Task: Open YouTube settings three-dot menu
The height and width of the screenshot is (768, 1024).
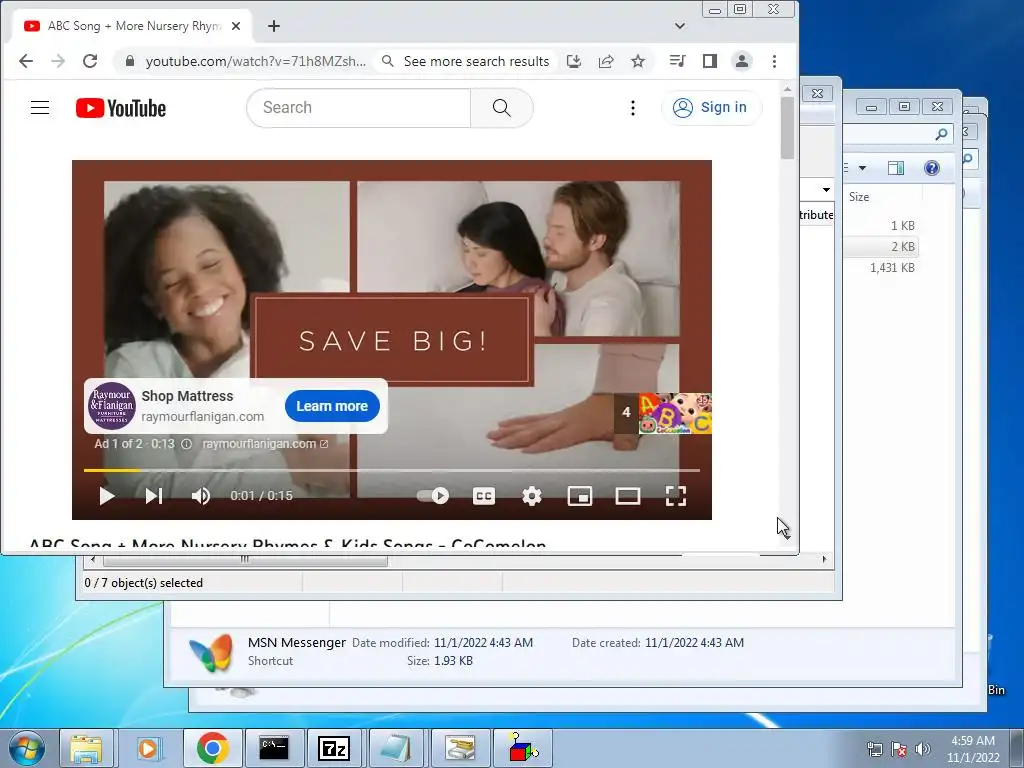Action: pos(633,108)
